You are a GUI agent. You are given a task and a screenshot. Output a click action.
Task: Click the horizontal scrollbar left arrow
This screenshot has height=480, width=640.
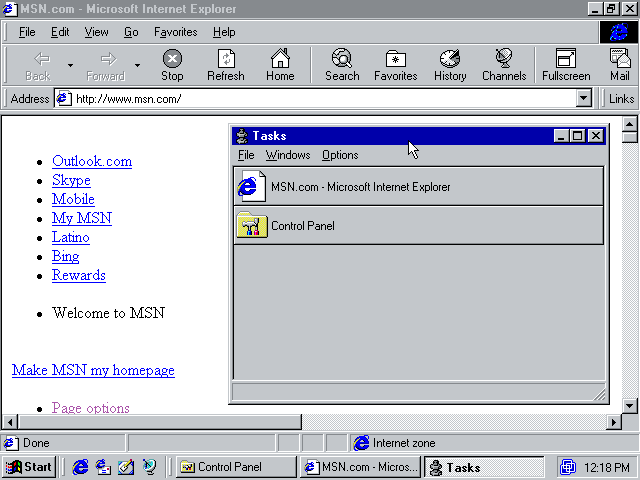[x=10, y=422]
